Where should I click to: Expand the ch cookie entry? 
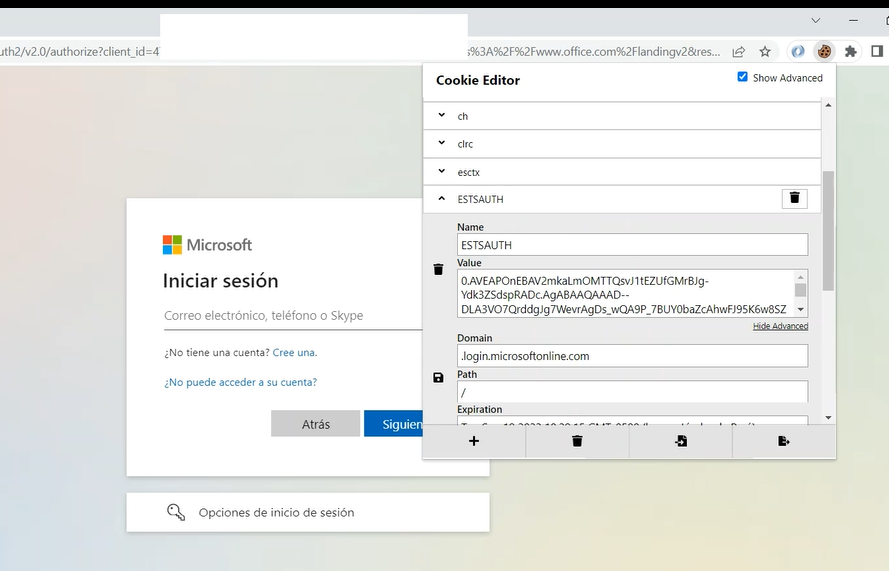click(622, 116)
